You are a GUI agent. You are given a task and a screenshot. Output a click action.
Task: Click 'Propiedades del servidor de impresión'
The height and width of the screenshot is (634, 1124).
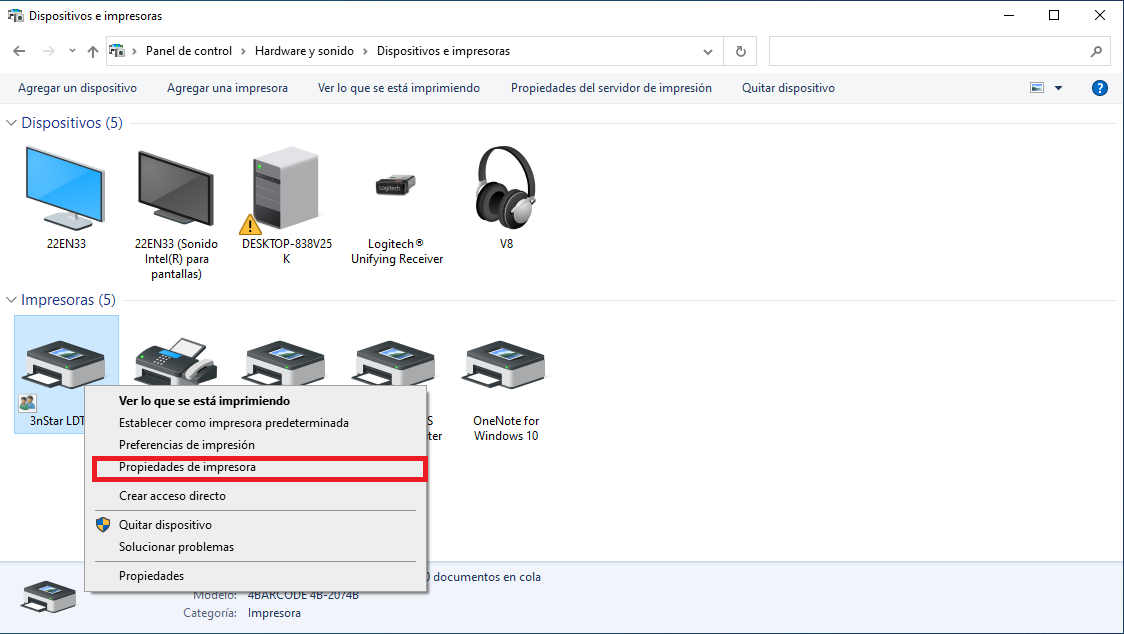[611, 88]
